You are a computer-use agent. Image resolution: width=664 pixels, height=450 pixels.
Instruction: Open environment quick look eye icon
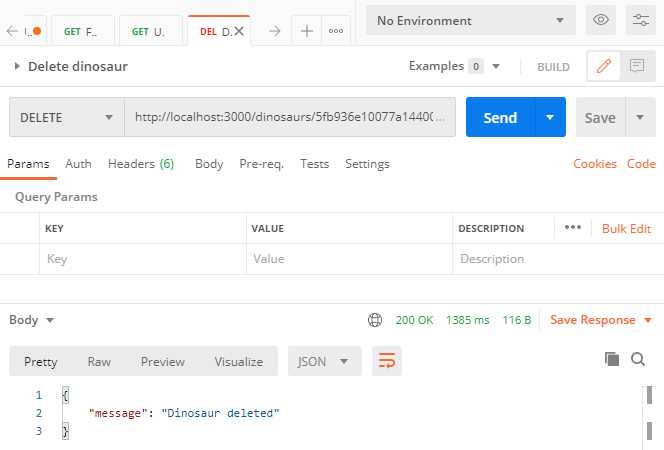(600, 20)
